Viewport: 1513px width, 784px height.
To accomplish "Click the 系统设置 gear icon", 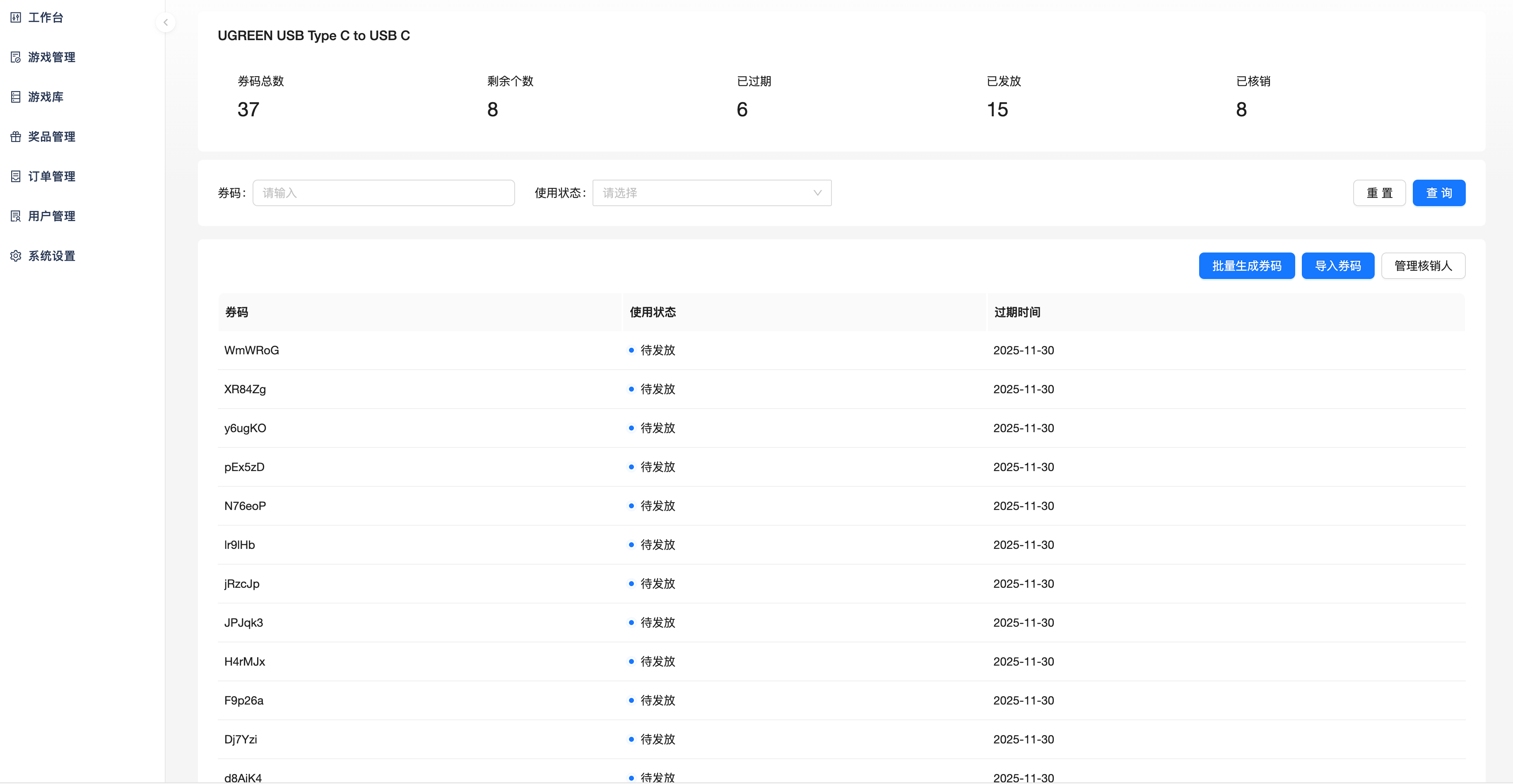I will [16, 256].
